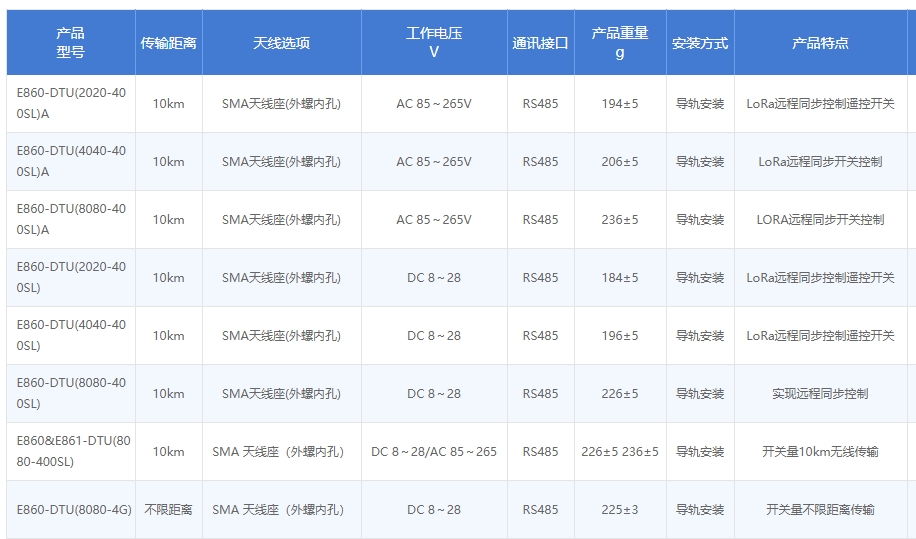Select weight value 184±5
The image size is (916, 539).
click(x=620, y=277)
